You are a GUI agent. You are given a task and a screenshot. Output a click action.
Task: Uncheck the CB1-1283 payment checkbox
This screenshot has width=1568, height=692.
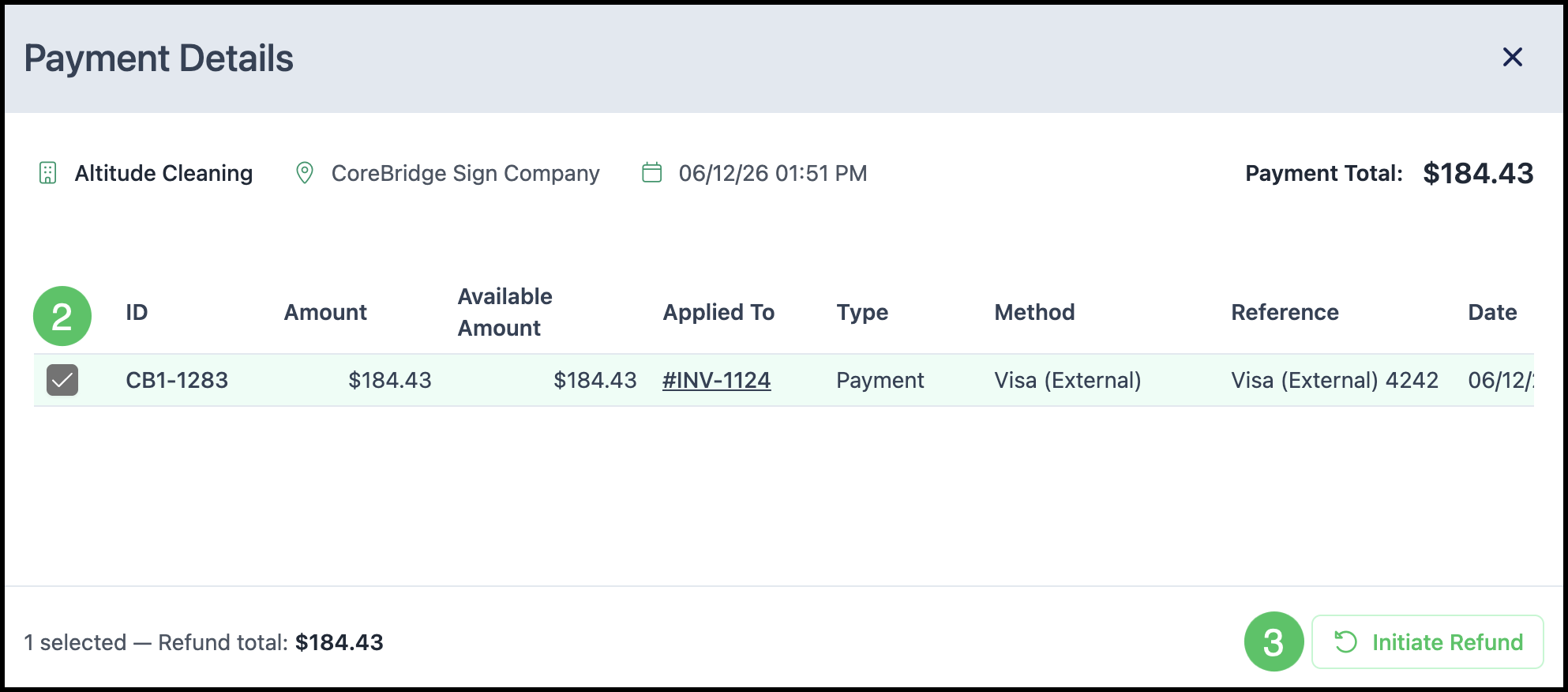62,380
